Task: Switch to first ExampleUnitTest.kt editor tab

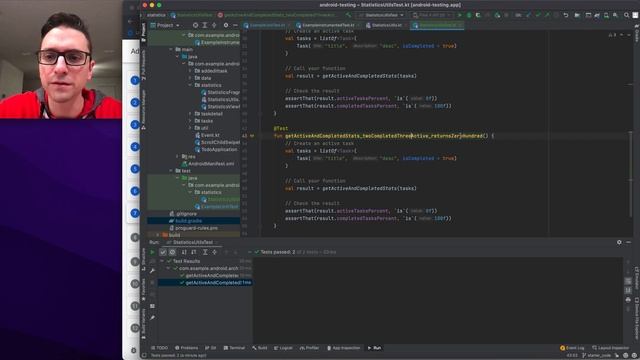Action: (267, 25)
